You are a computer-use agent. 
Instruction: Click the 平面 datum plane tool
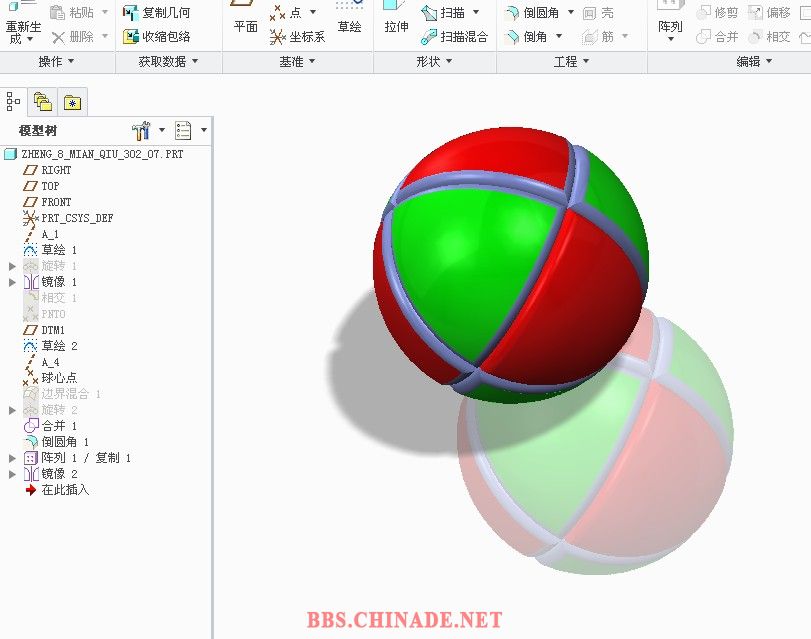245,17
